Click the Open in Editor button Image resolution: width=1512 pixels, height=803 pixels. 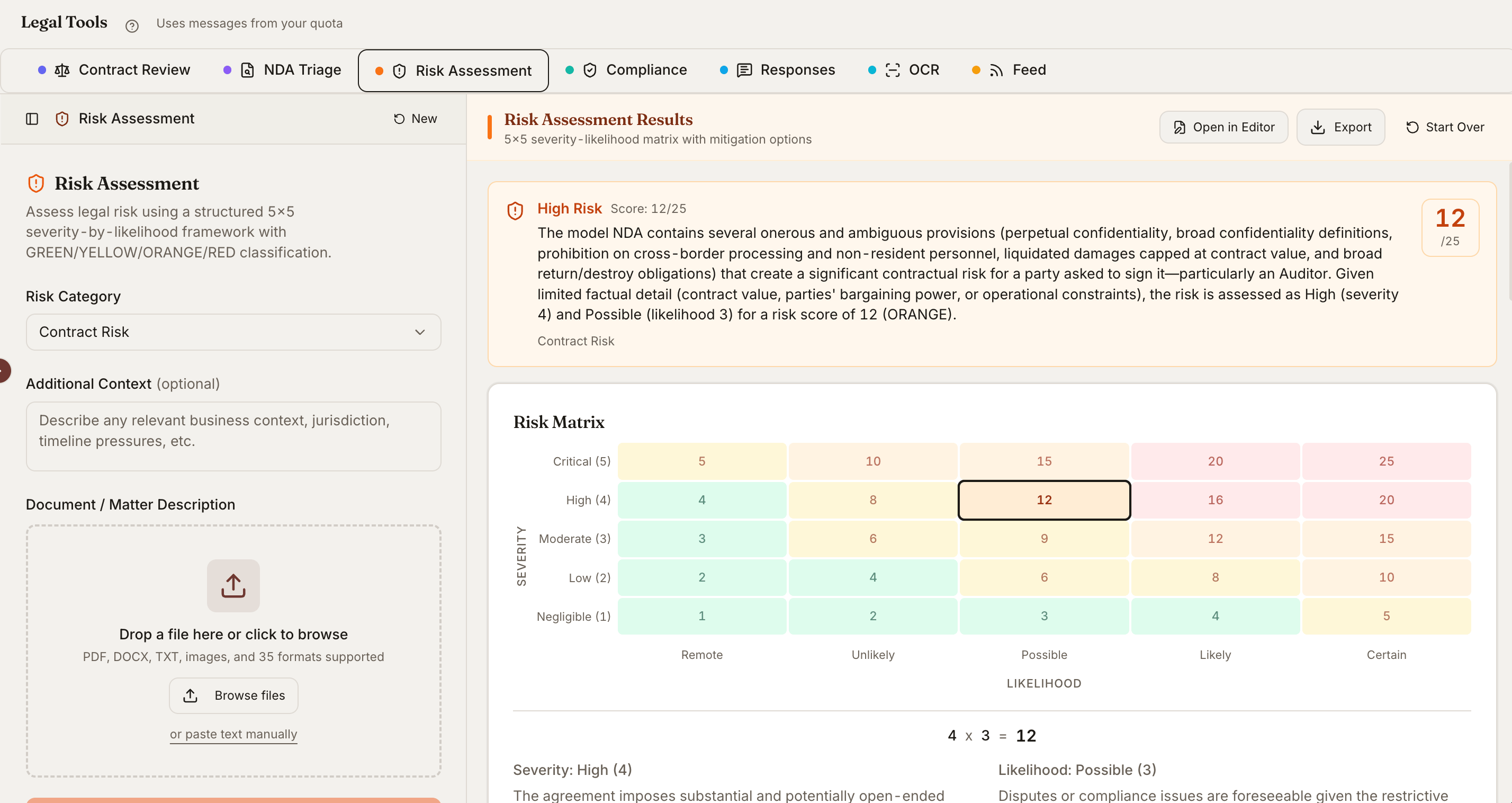click(1223, 128)
